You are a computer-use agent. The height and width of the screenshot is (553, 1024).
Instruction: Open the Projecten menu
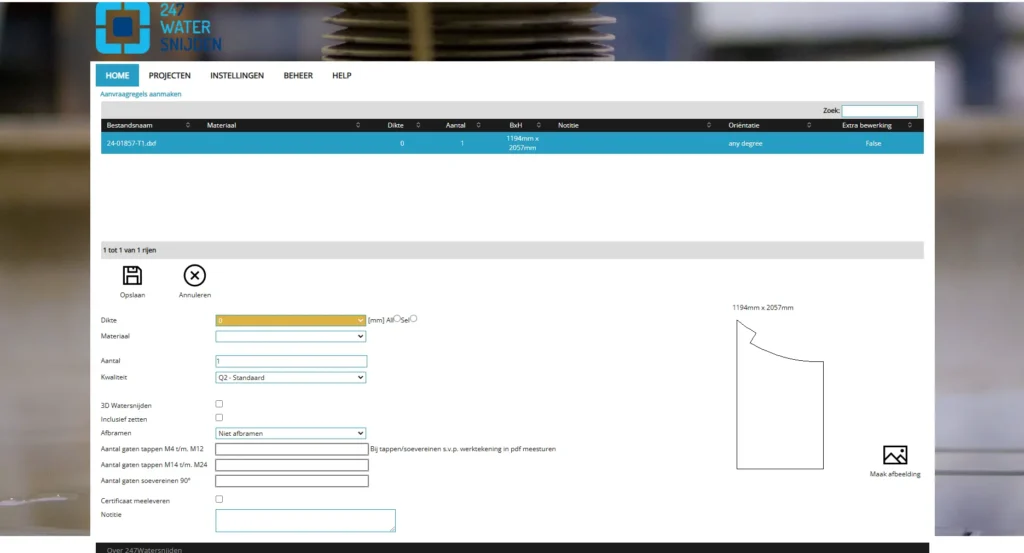click(169, 75)
